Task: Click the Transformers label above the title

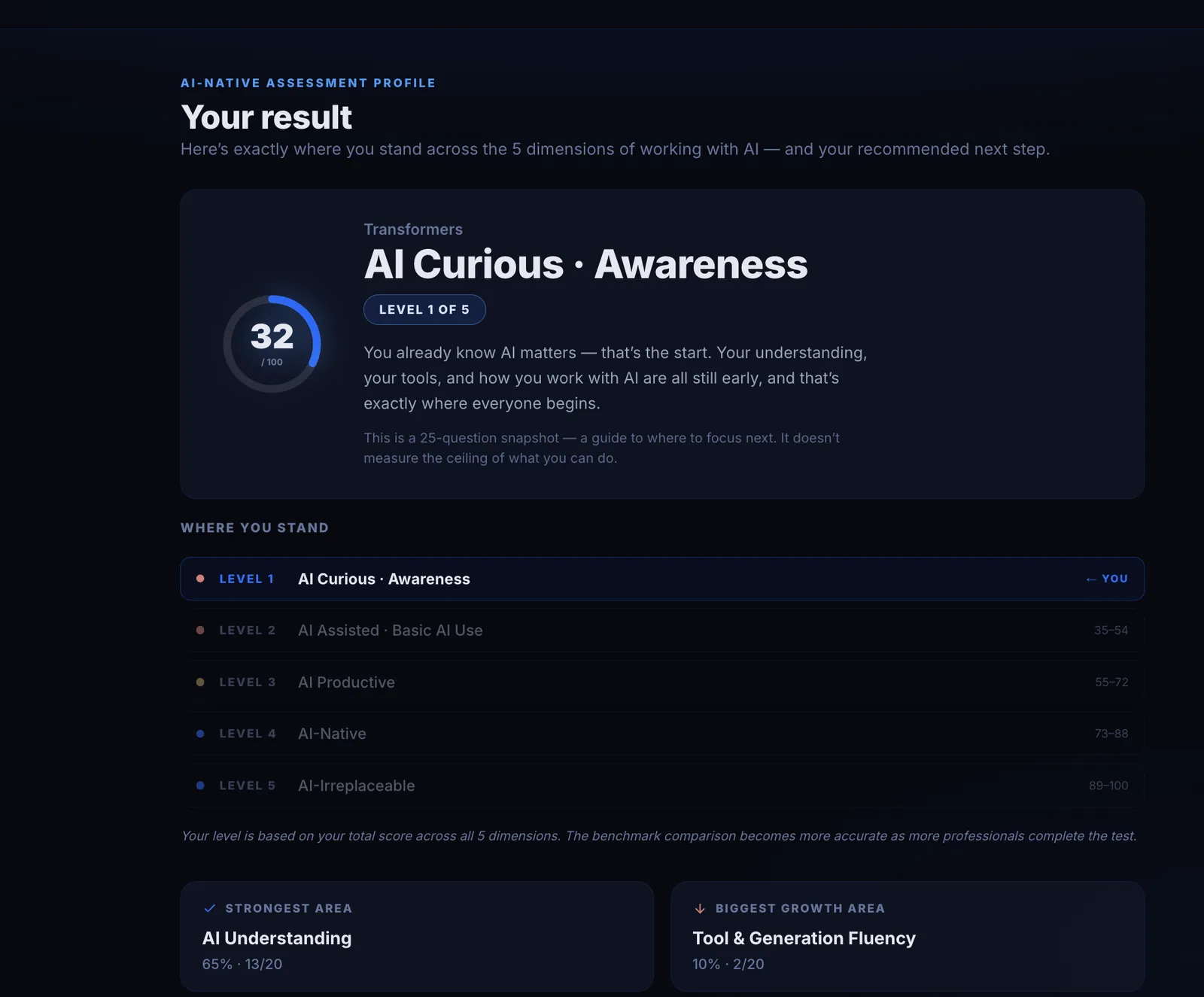Action: click(x=413, y=229)
